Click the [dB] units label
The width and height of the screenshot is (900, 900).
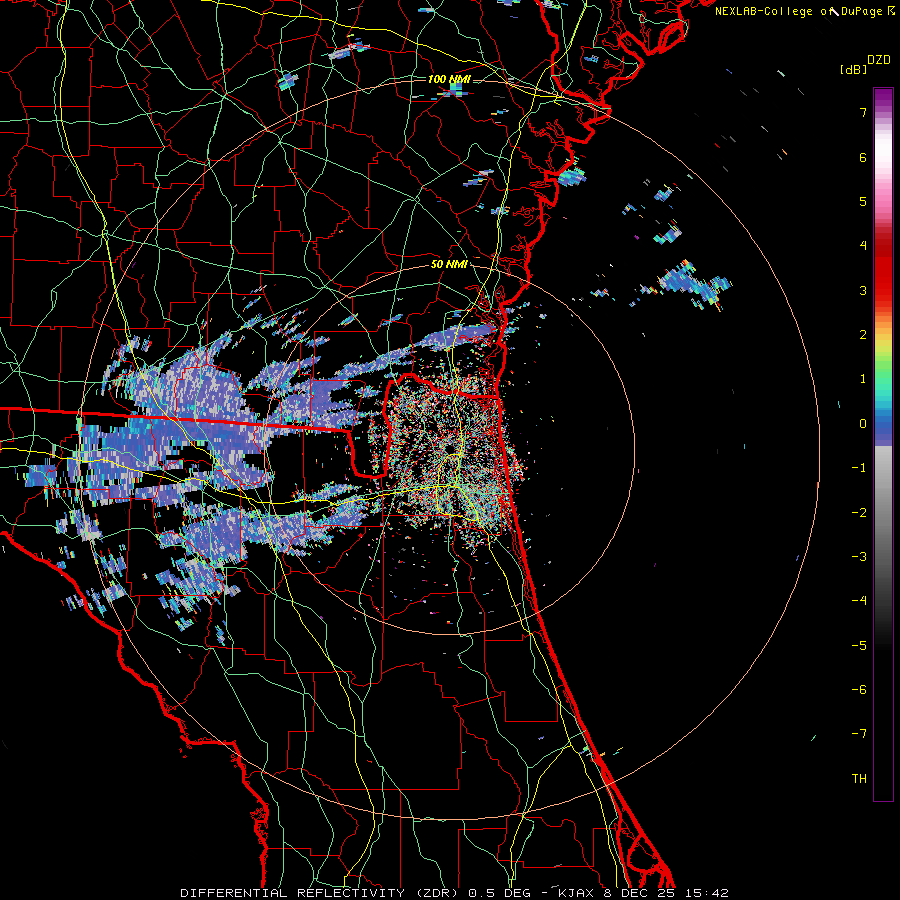click(x=853, y=69)
